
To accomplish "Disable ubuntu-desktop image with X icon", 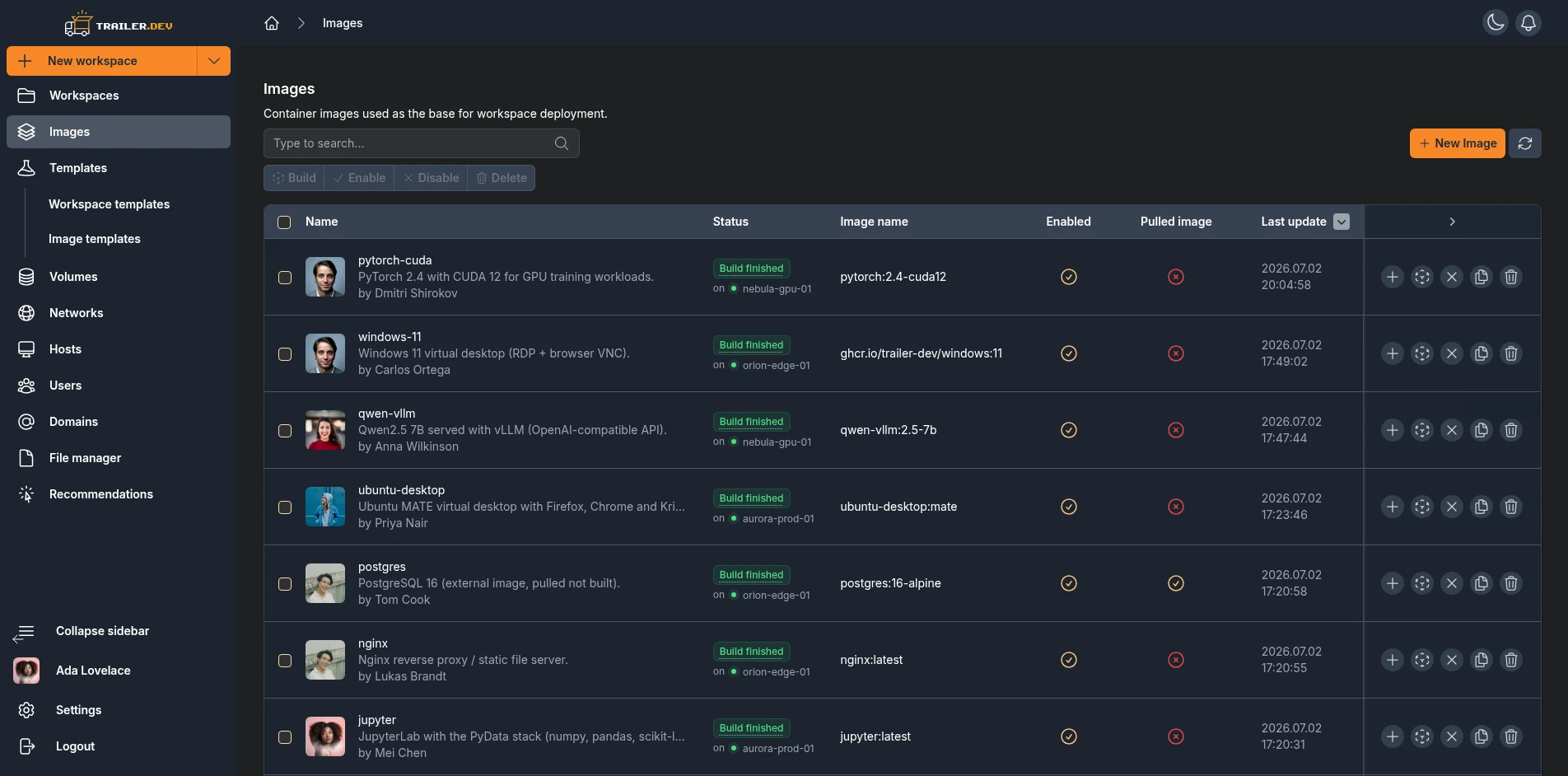I will pyautogui.click(x=1452, y=507).
